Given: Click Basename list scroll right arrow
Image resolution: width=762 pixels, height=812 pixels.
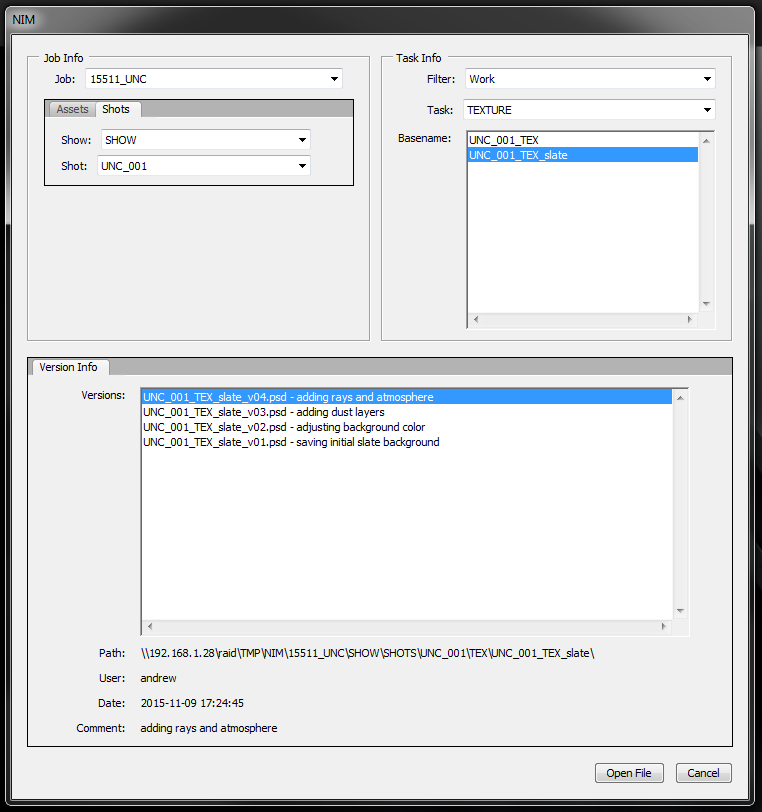Looking at the screenshot, I should pos(689,320).
